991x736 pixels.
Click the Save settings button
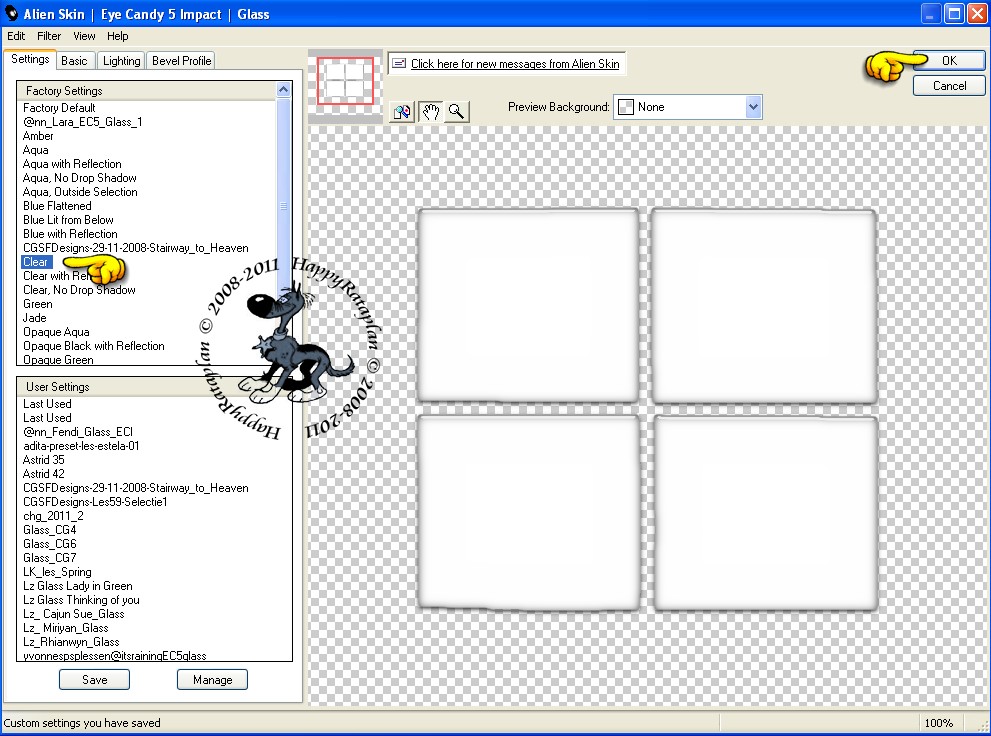coord(94,680)
